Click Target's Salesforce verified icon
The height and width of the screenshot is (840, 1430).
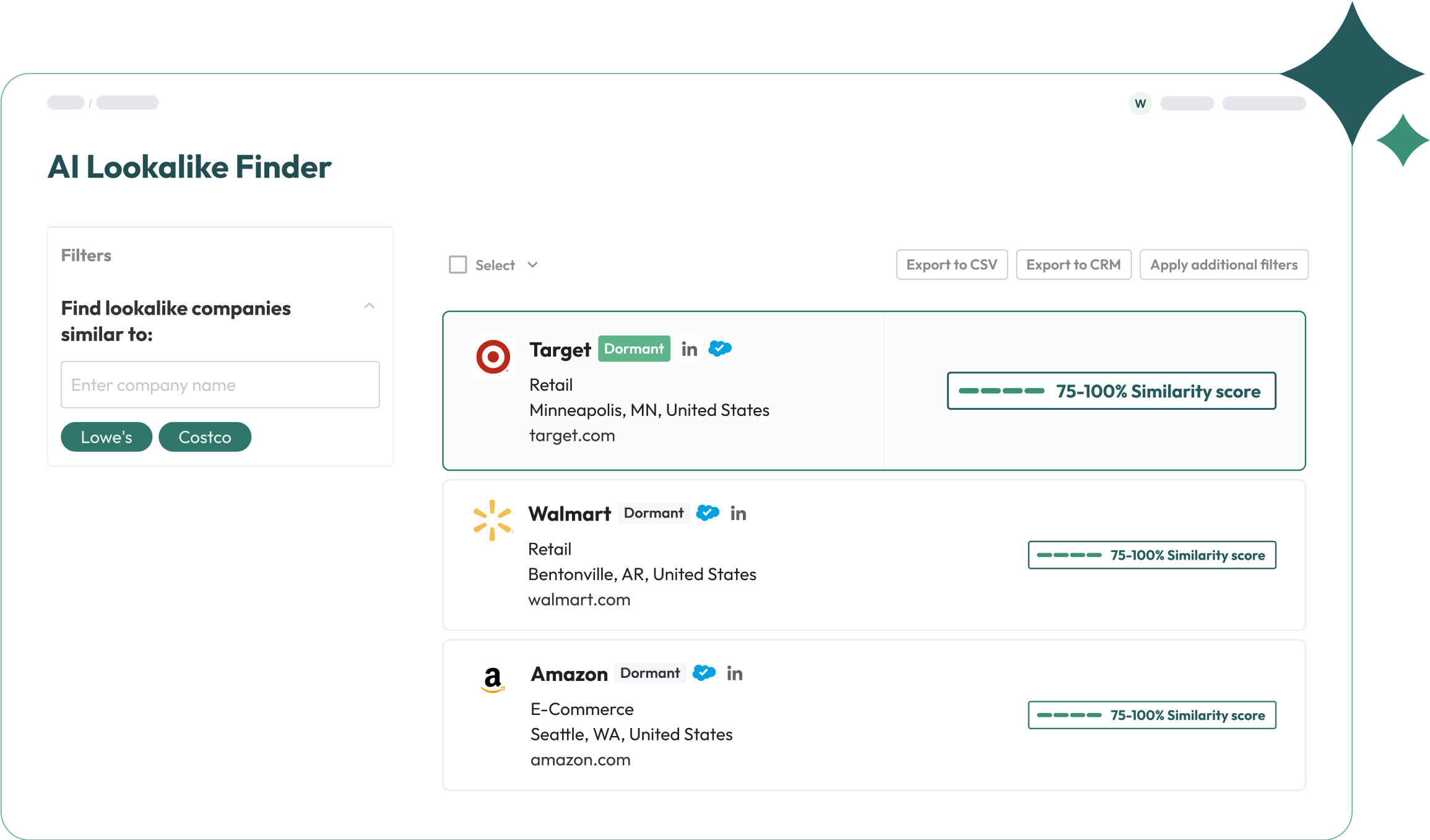tap(720, 349)
